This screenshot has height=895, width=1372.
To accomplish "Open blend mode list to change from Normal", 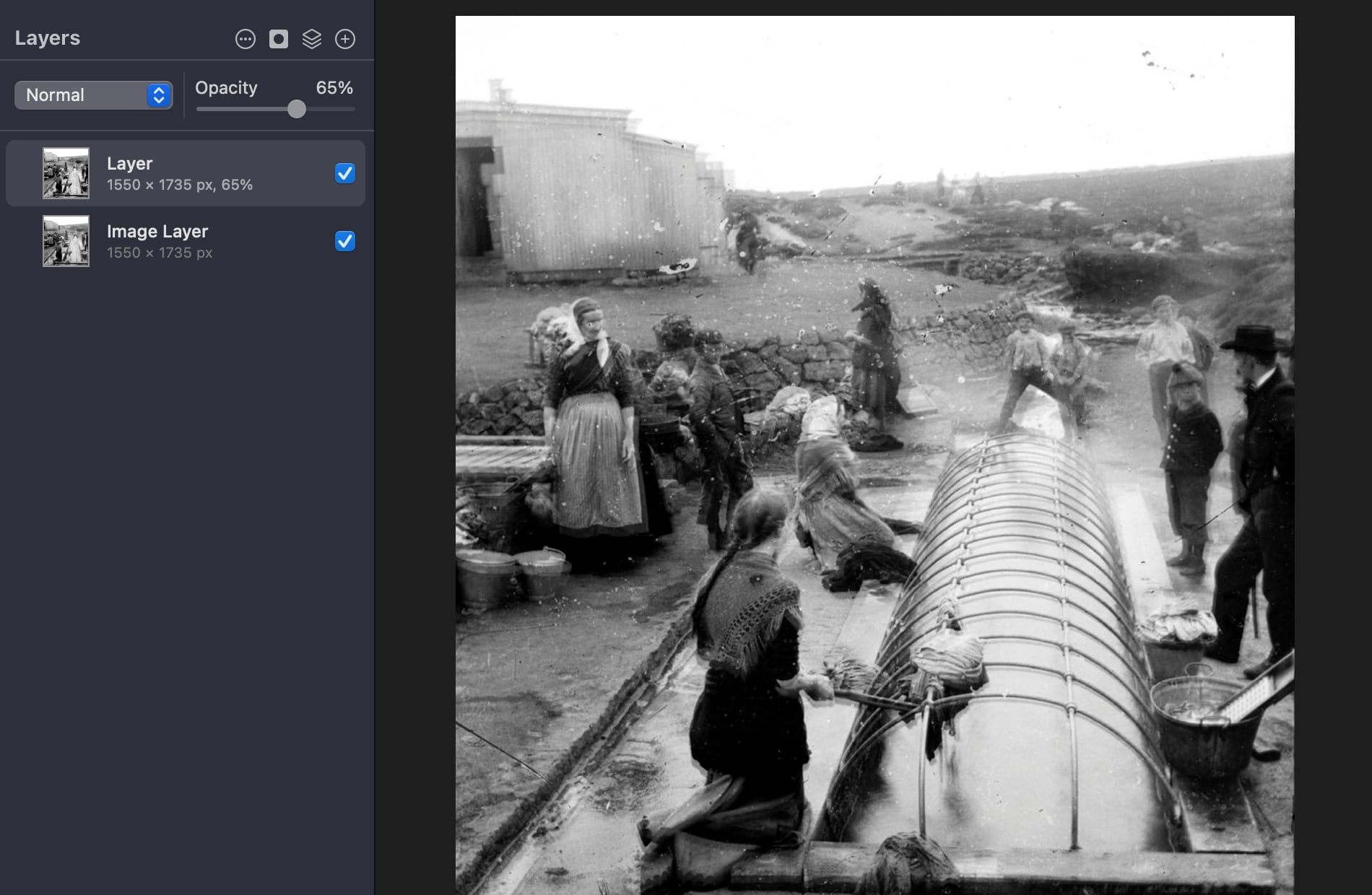I will [92, 95].
